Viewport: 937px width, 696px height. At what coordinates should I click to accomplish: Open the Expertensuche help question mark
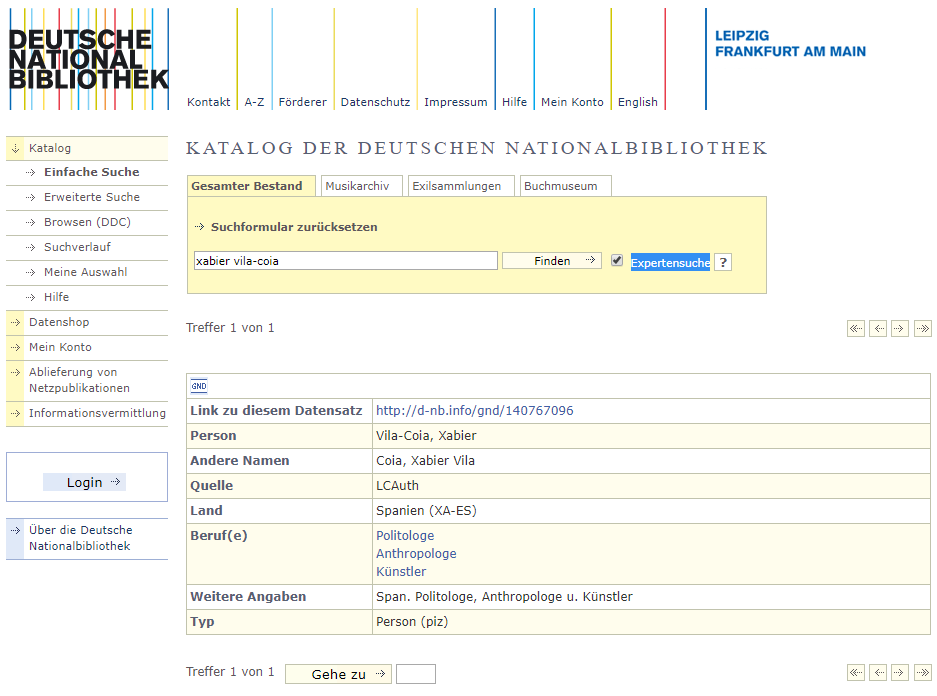723,262
